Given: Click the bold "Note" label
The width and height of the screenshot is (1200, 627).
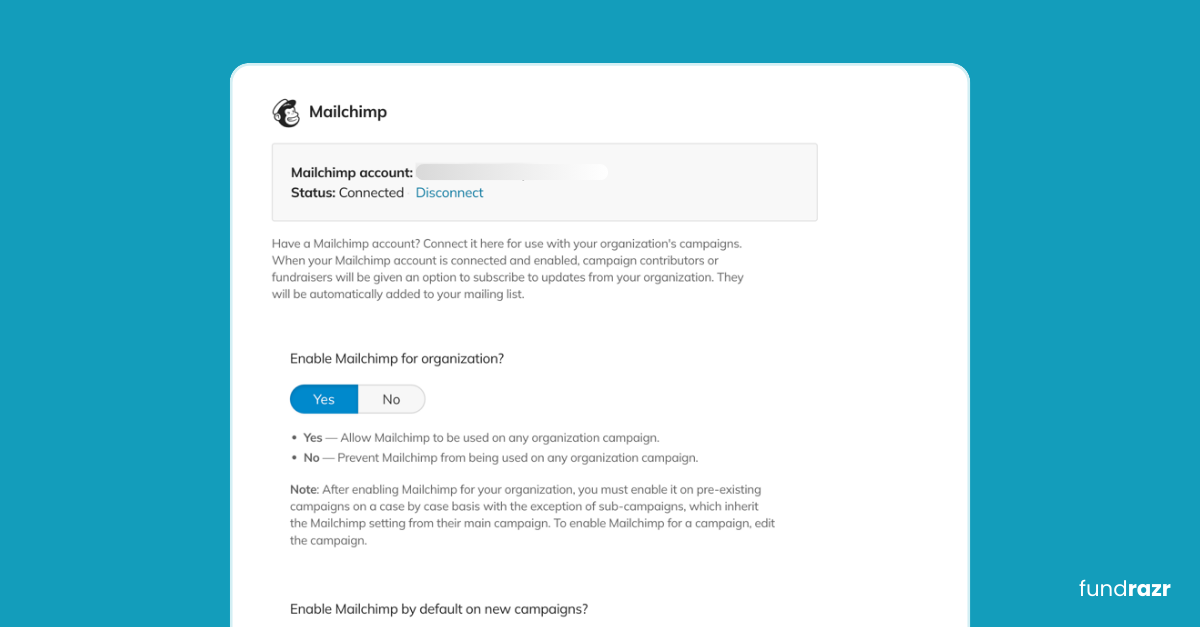Looking at the screenshot, I should tap(303, 490).
